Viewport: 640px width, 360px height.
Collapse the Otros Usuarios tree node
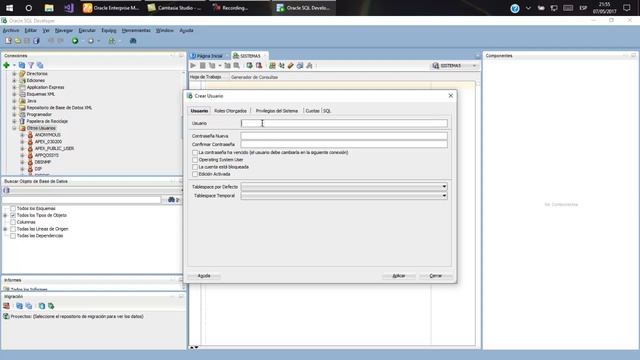pos(14,128)
